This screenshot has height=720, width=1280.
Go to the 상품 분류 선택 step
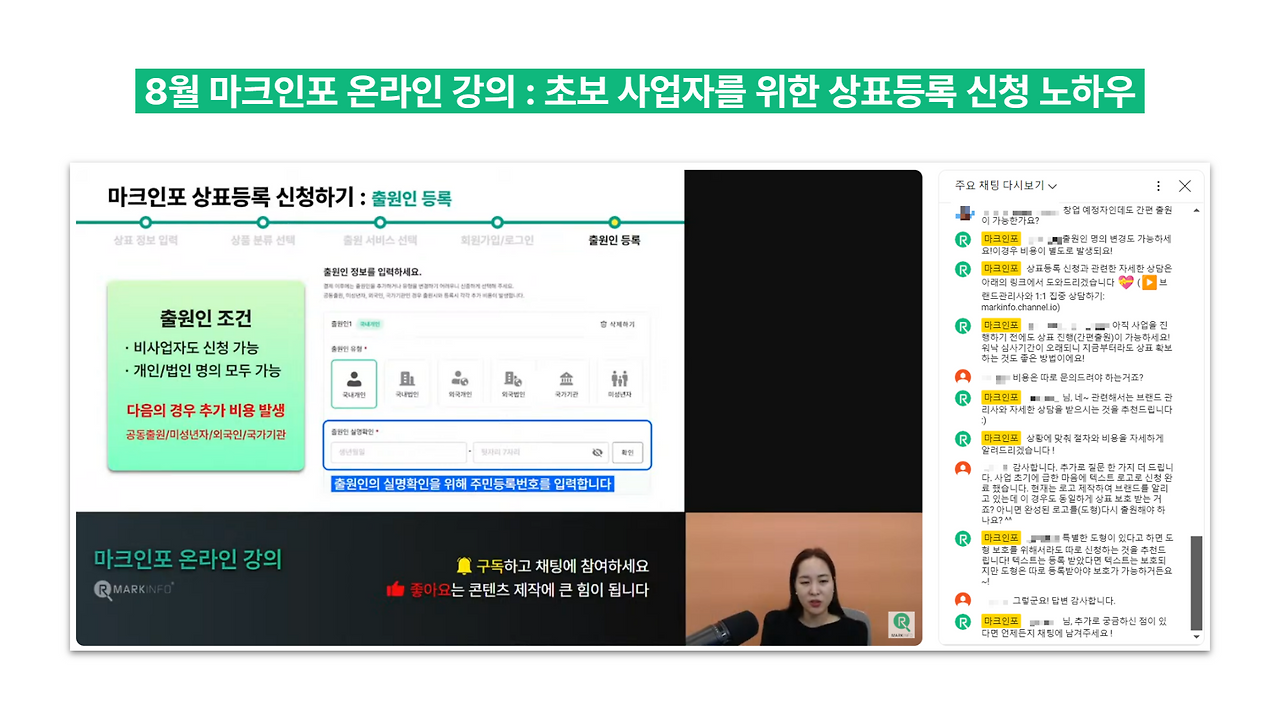[263, 240]
